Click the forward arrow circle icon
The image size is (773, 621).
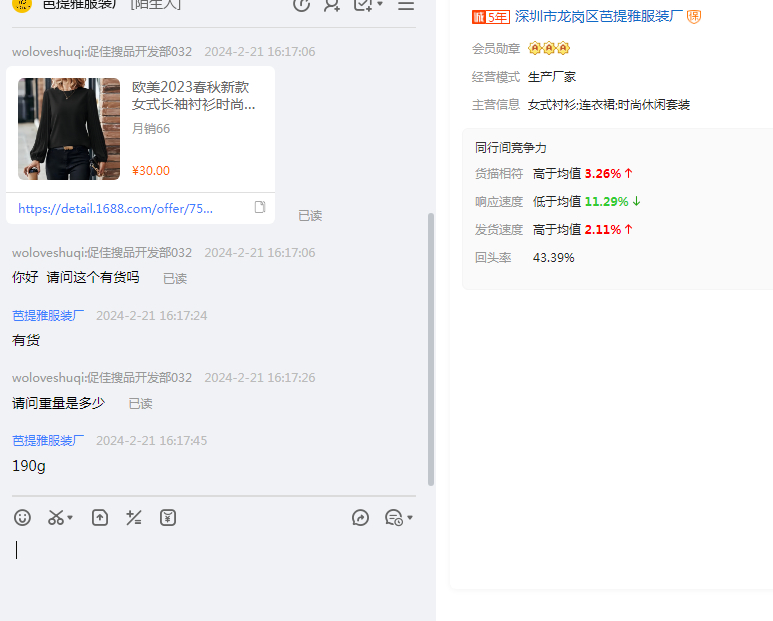361,517
